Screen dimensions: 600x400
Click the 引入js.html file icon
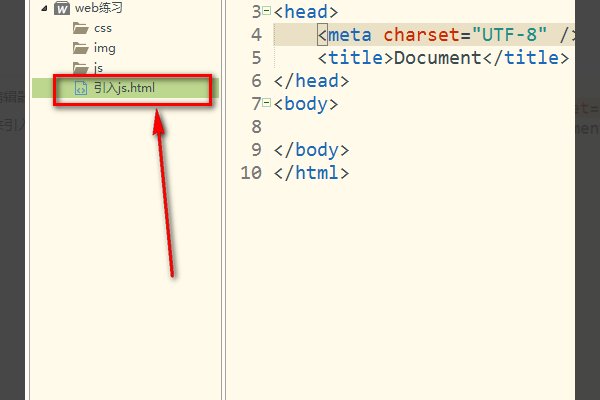81,88
